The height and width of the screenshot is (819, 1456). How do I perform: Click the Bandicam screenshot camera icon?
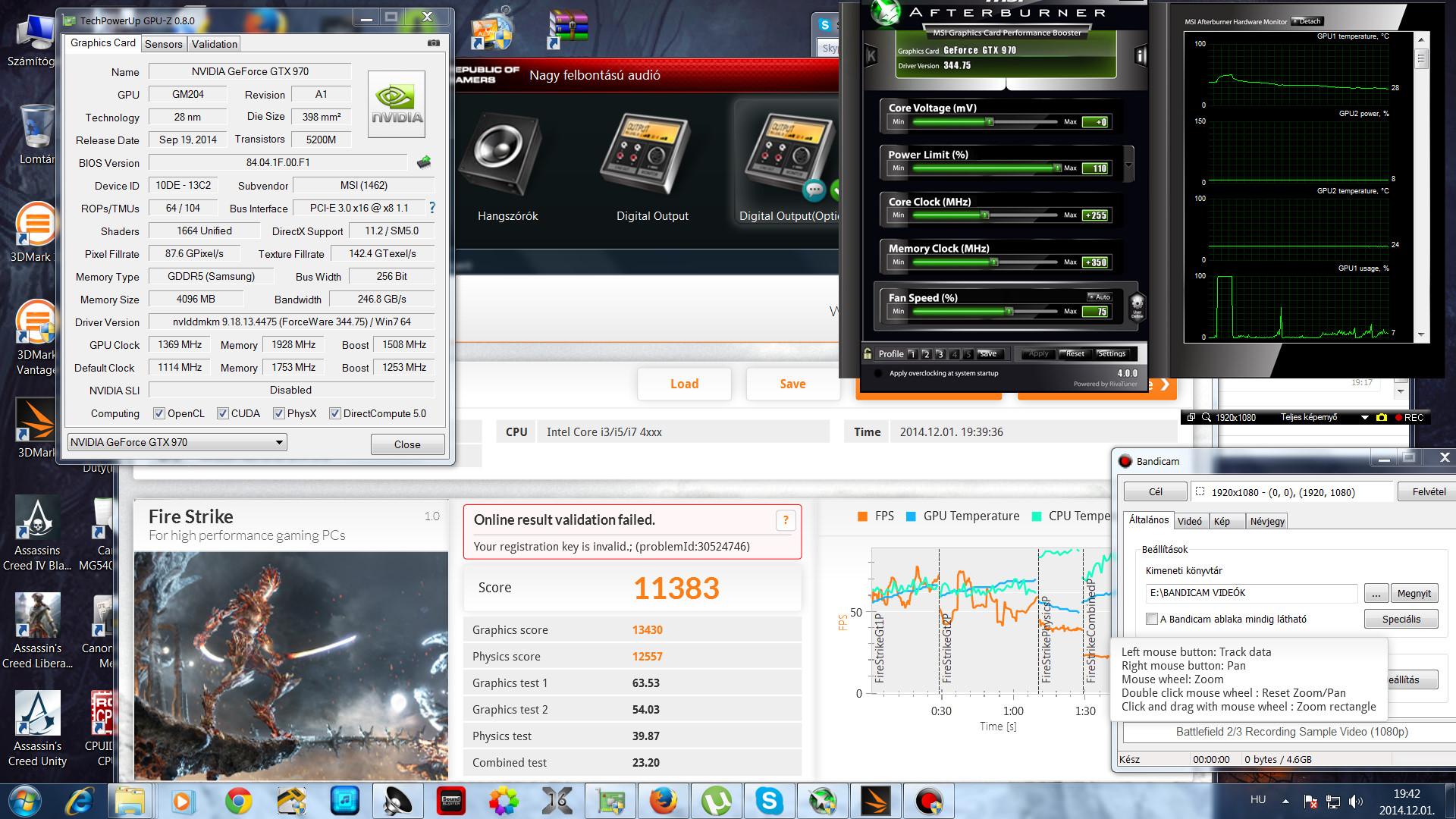tap(1382, 418)
